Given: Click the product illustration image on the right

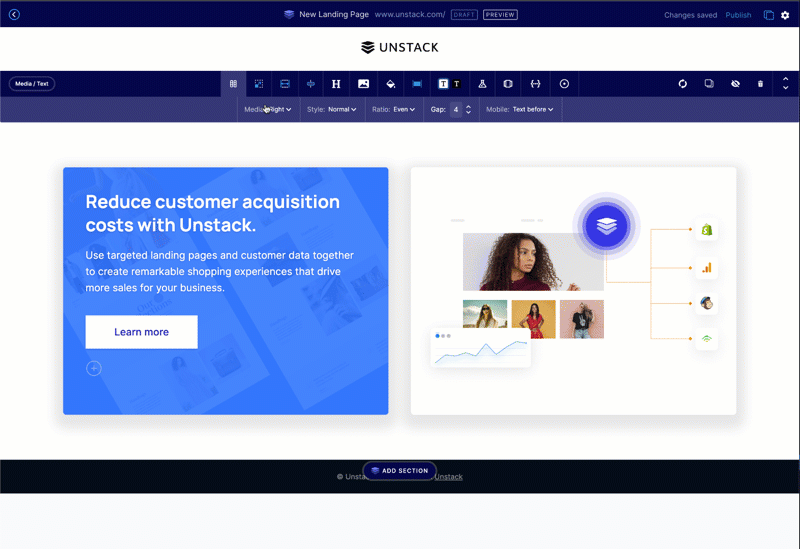Looking at the screenshot, I should pos(573,291).
